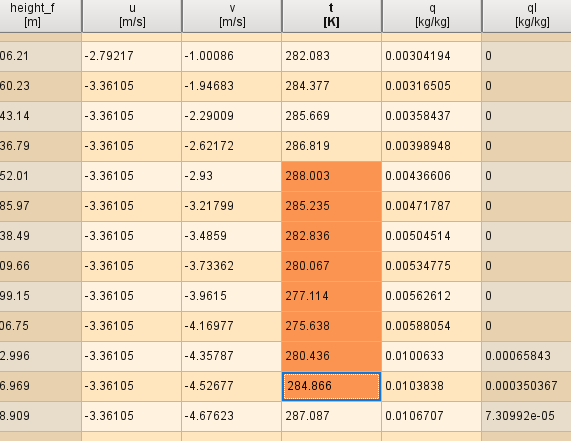Image resolution: width=571 pixels, height=441 pixels.
Task: Select the height_f [m] column header
Action: click(40, 16)
